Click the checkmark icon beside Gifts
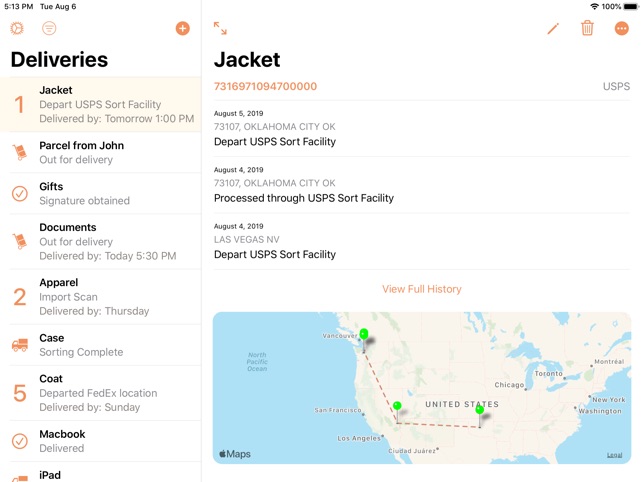 20,193
